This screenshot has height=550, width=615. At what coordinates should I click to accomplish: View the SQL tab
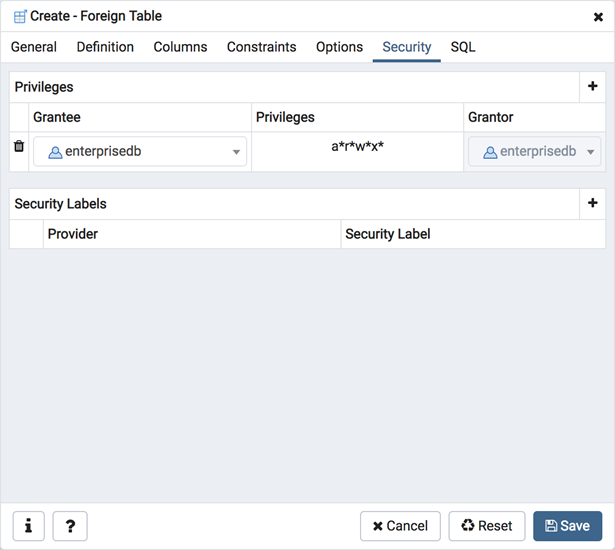(463, 47)
